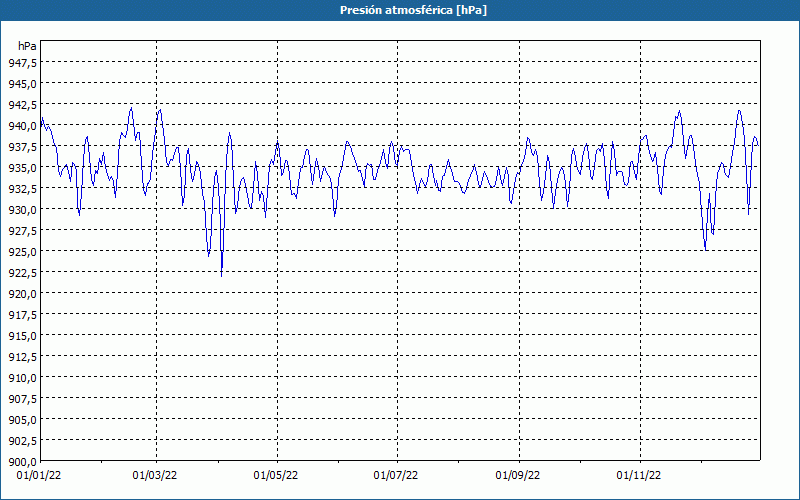This screenshot has height=500, width=800.
Task: Select the 935,0 y-axis value
Action: point(22,168)
